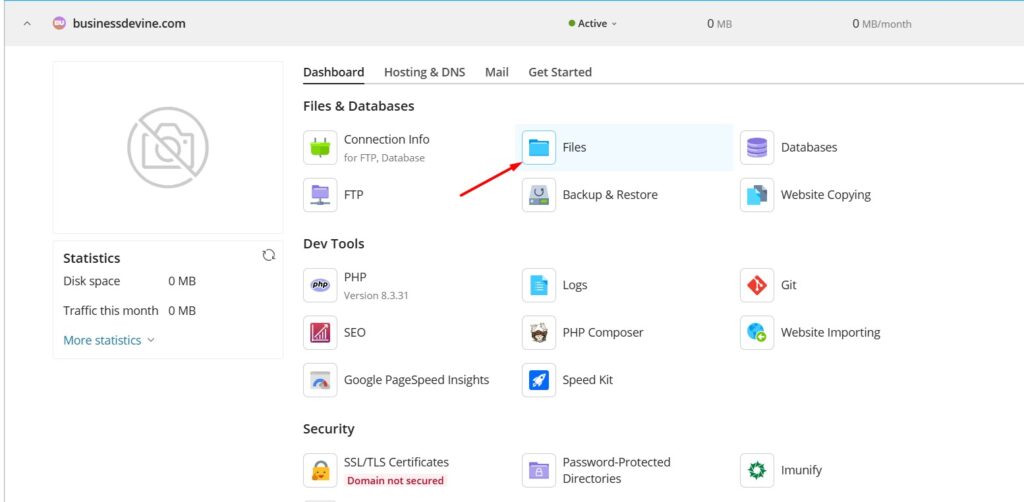Click the businessdevine.com favicon

tap(59, 24)
